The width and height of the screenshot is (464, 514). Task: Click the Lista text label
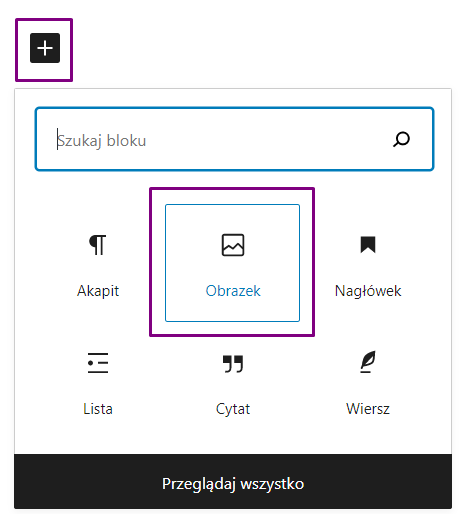[98, 409]
